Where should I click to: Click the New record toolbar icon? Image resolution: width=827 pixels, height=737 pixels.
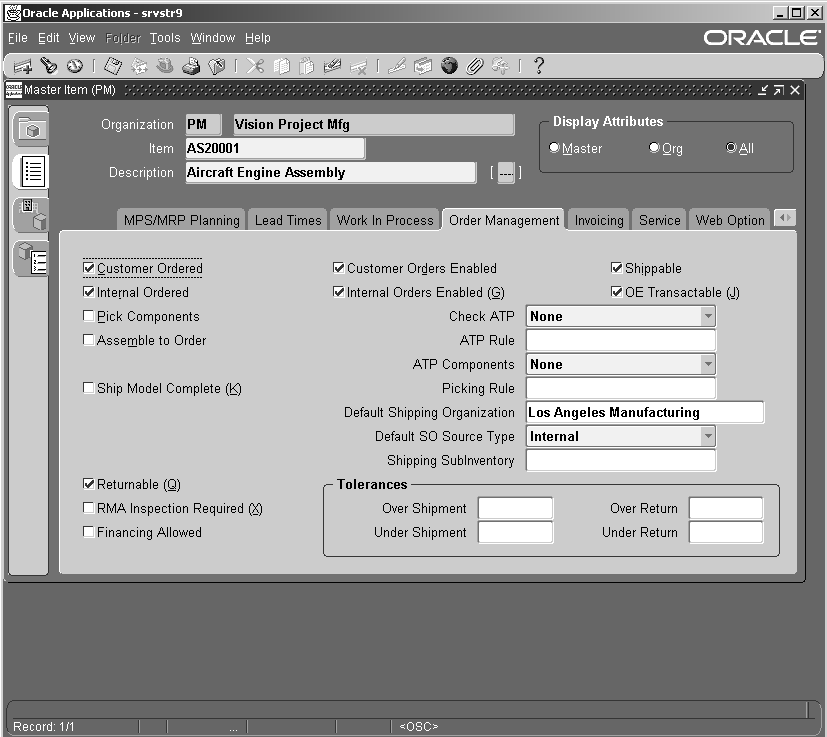(x=23, y=66)
